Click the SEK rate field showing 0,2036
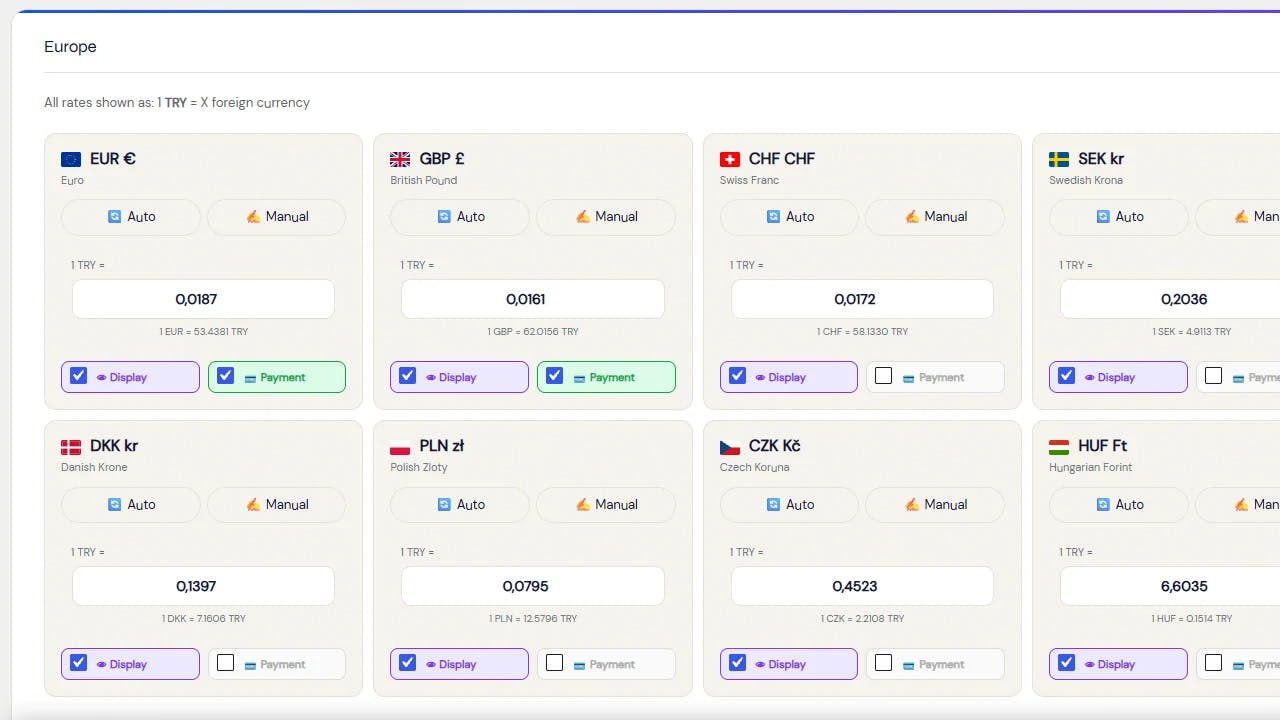Screen dimensions: 1280x720 (x=1170, y=299)
